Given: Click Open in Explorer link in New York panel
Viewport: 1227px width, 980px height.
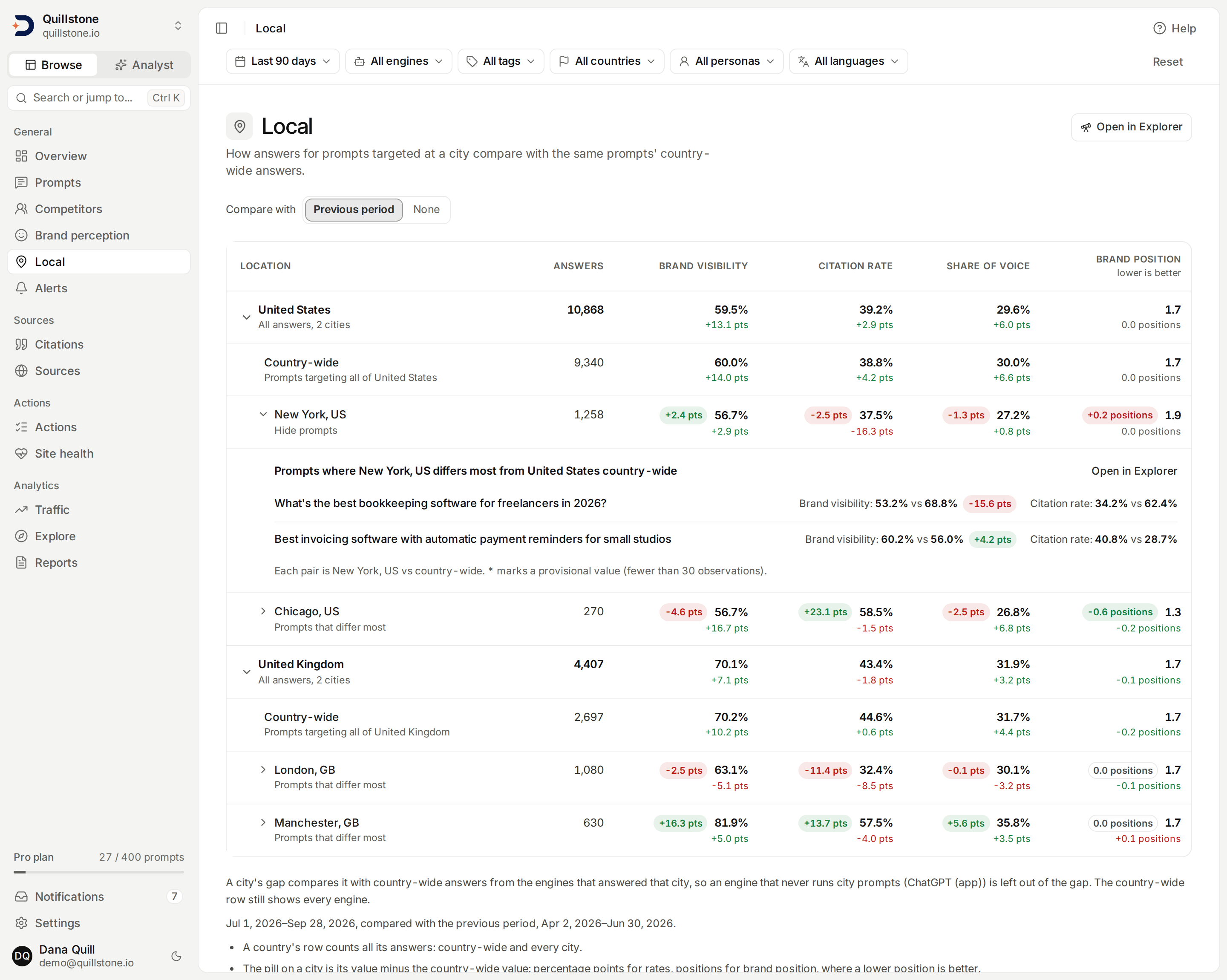Looking at the screenshot, I should [x=1134, y=471].
